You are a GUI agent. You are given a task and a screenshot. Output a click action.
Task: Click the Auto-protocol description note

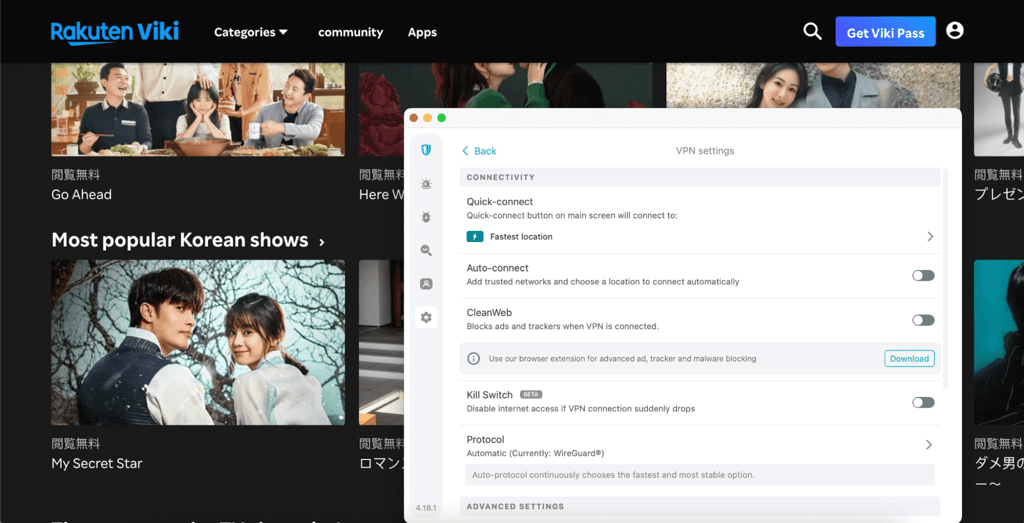point(699,475)
